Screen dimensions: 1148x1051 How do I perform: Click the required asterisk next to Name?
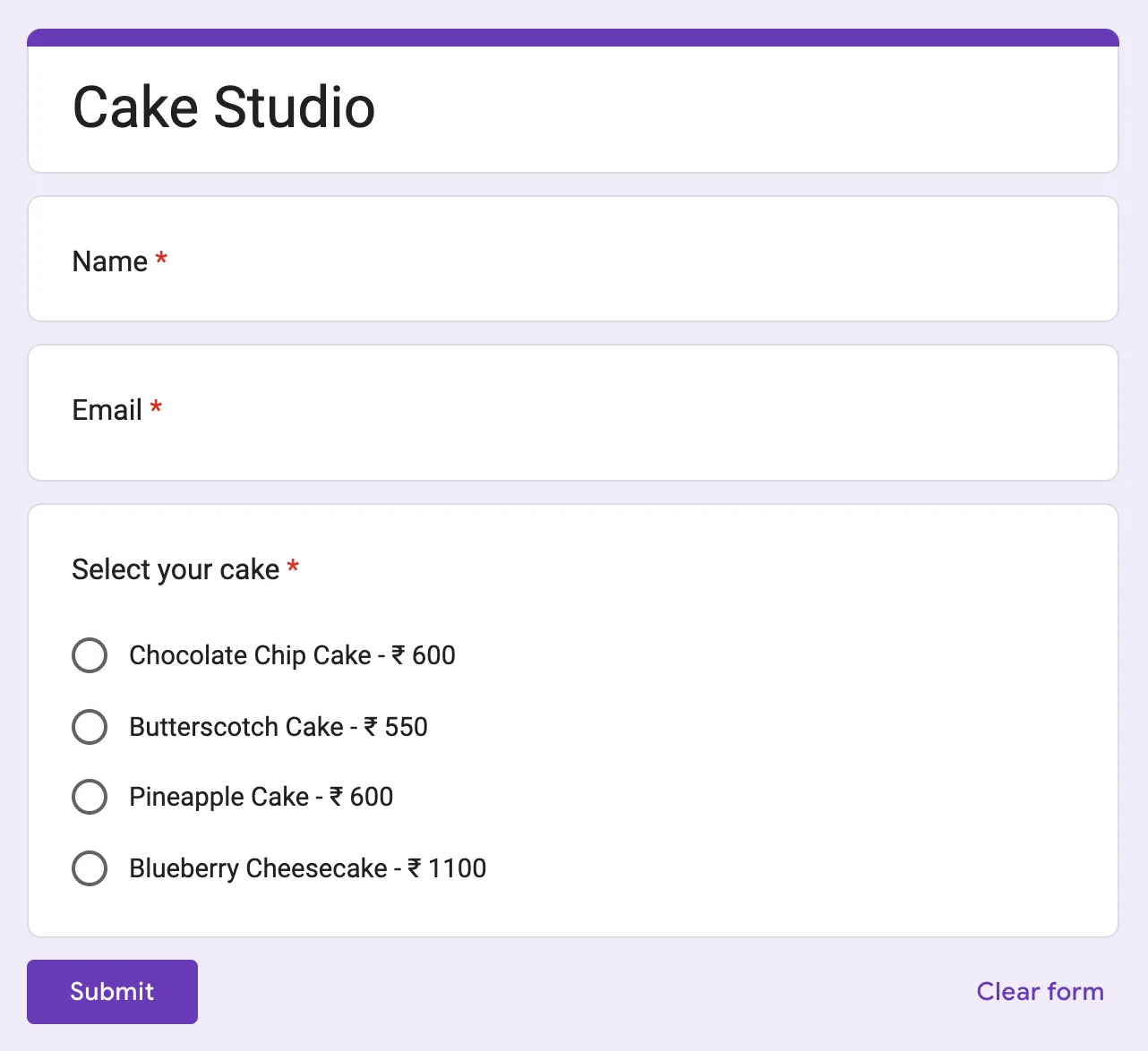click(x=161, y=260)
